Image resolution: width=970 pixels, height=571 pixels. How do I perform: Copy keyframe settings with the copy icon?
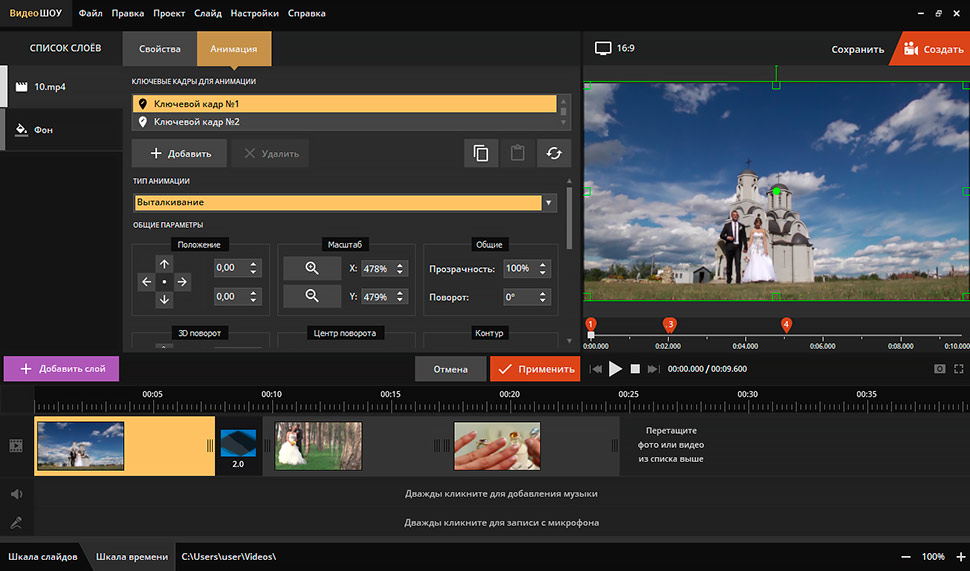click(481, 153)
